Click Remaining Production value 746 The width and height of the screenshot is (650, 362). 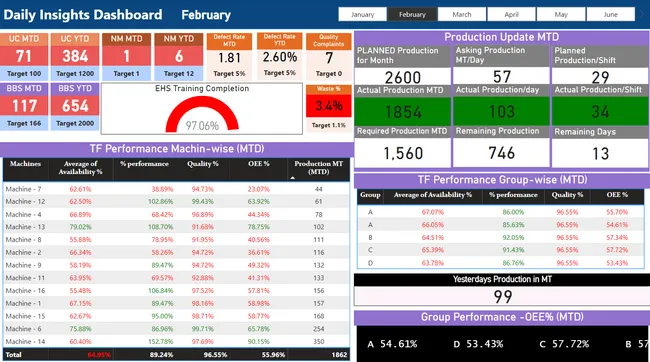coord(502,153)
